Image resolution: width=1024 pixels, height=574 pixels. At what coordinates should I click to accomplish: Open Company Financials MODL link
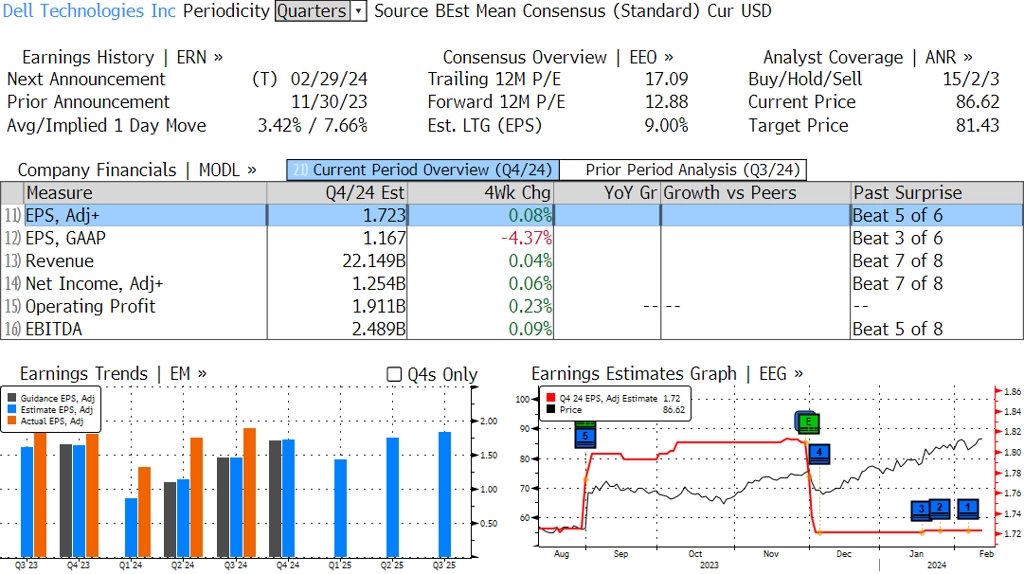136,170
